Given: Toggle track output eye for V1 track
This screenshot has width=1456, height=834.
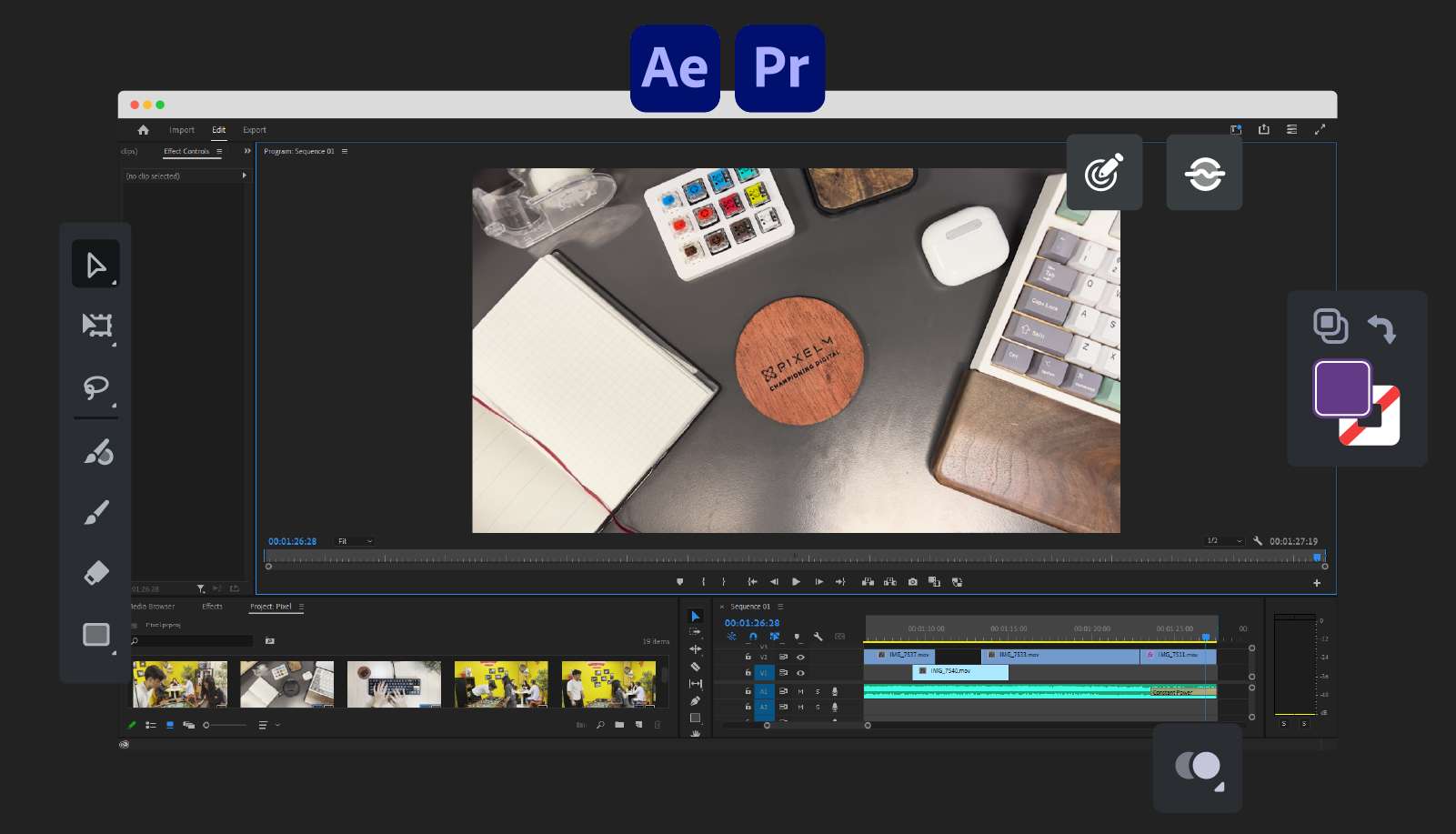Looking at the screenshot, I should click(x=800, y=673).
